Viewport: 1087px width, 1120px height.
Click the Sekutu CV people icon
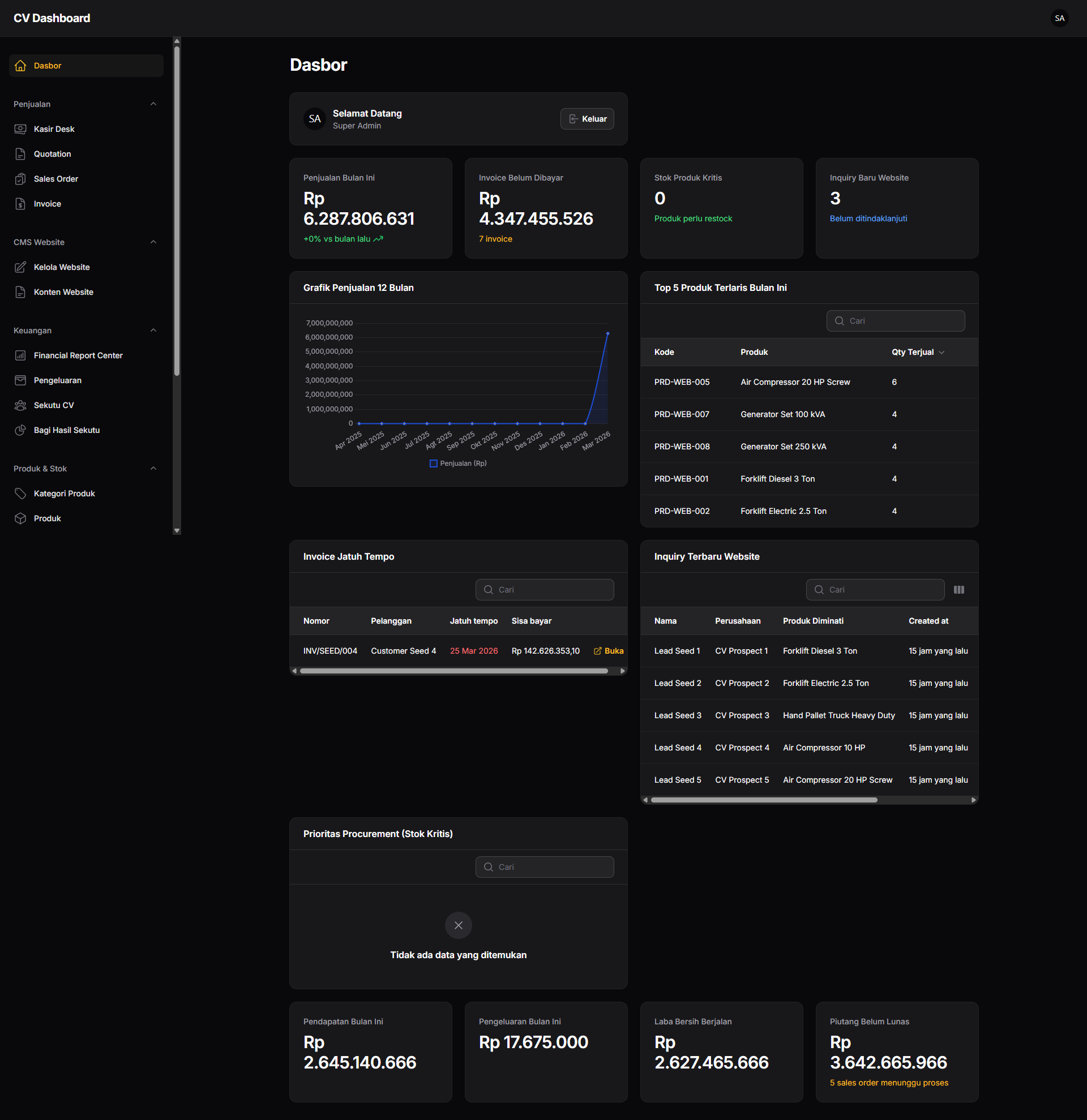[x=20, y=405]
